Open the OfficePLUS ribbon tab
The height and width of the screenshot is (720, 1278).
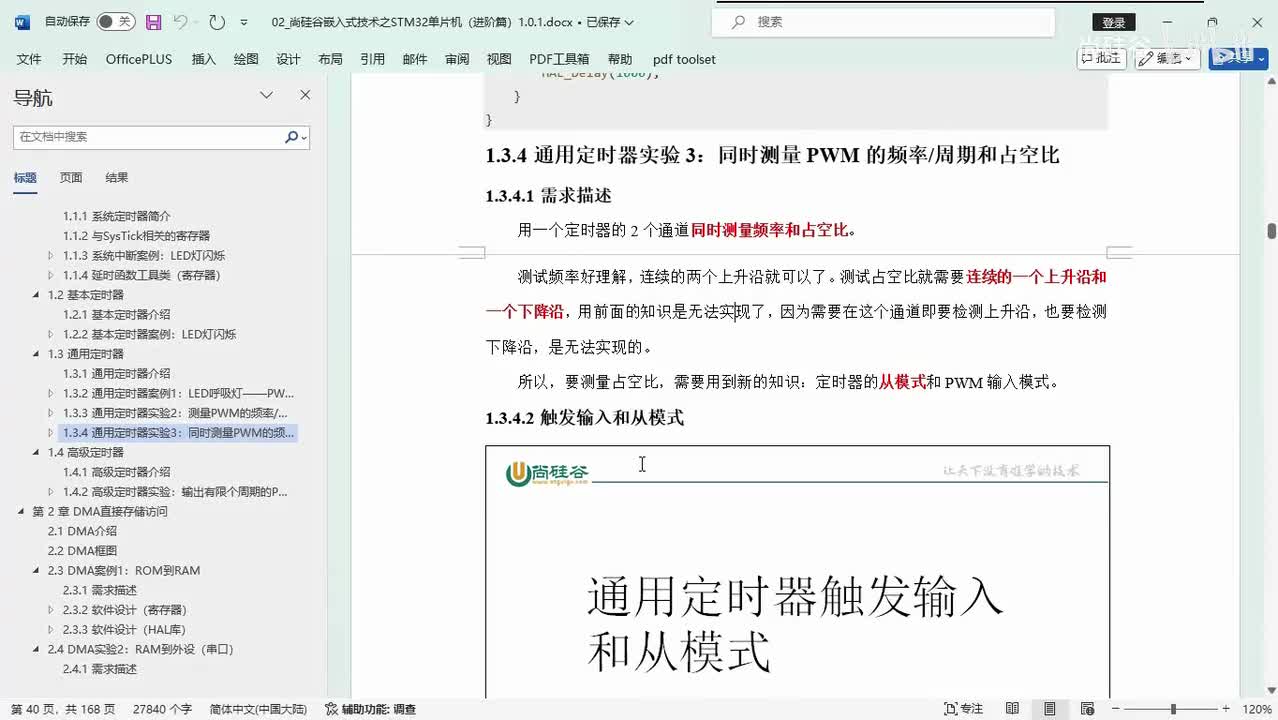(139, 59)
